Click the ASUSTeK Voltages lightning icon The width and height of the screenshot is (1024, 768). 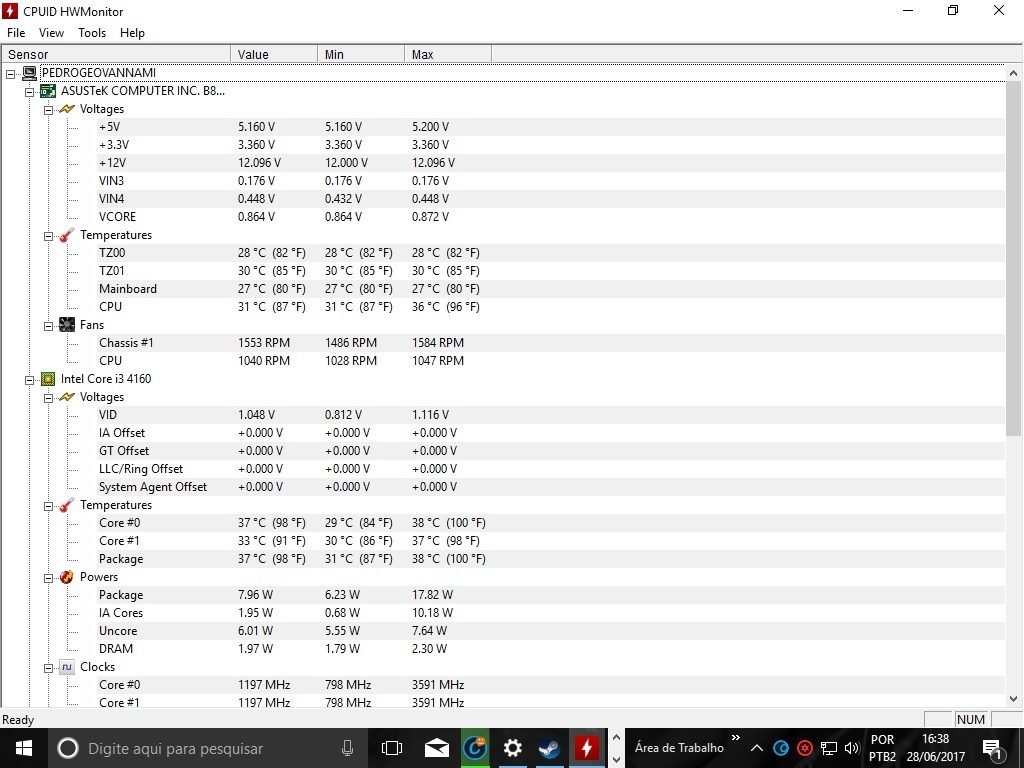coord(67,109)
